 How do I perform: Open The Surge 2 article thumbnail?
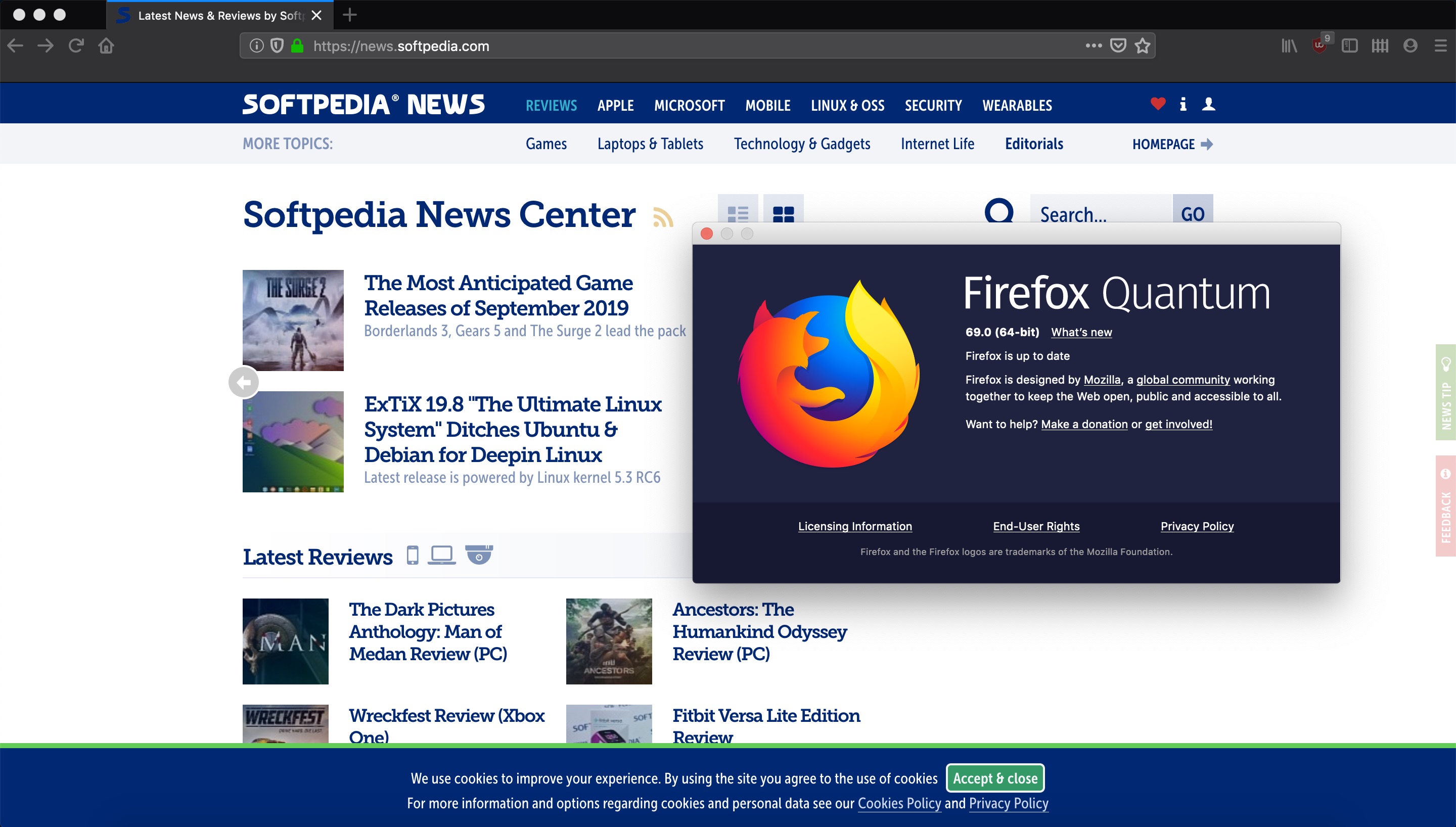tap(293, 319)
